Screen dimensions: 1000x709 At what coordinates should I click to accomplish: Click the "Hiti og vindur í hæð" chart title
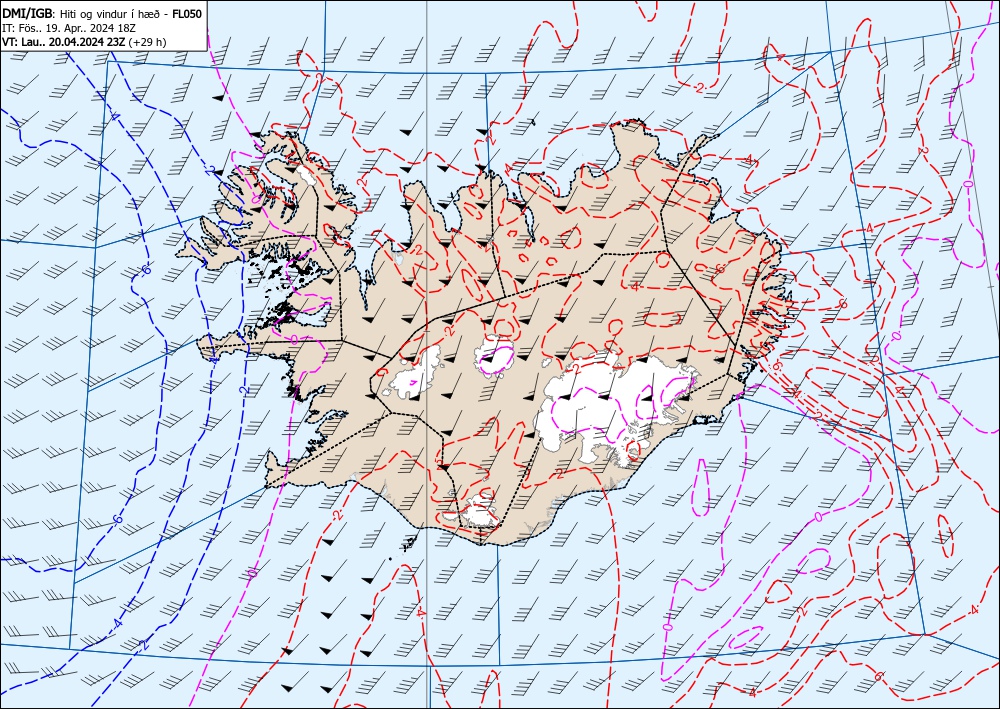point(110,13)
